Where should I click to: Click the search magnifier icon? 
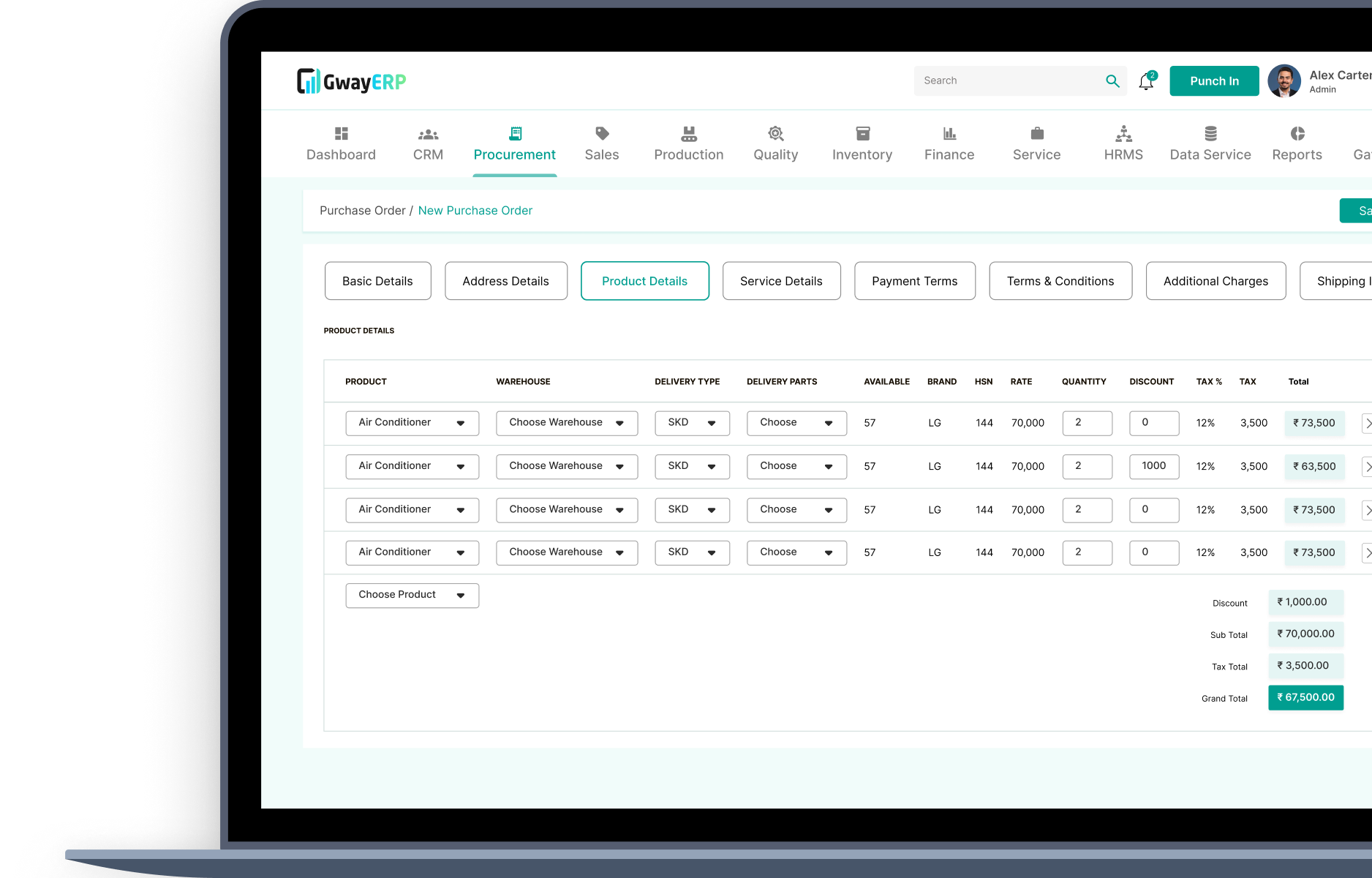(x=1112, y=80)
